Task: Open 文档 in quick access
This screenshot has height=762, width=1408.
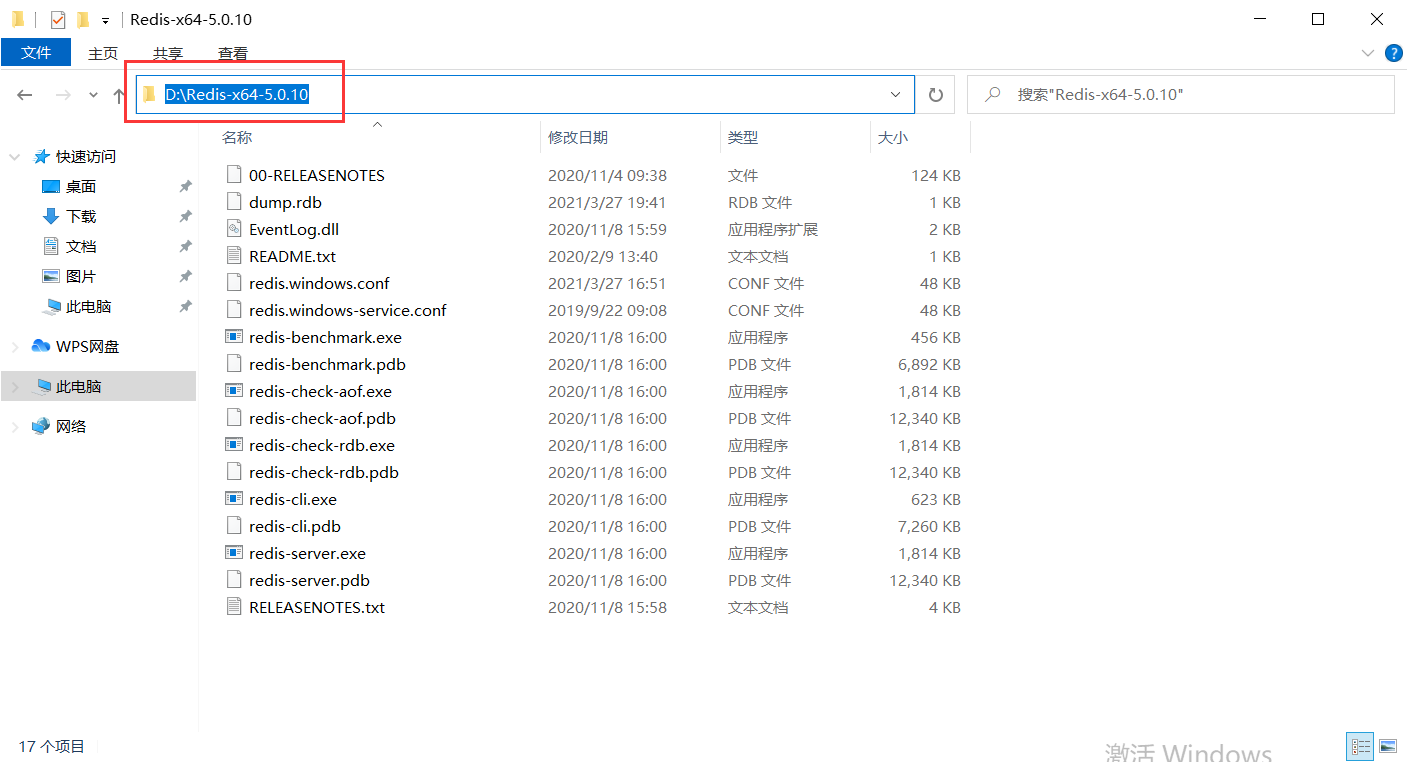Action: [81, 246]
